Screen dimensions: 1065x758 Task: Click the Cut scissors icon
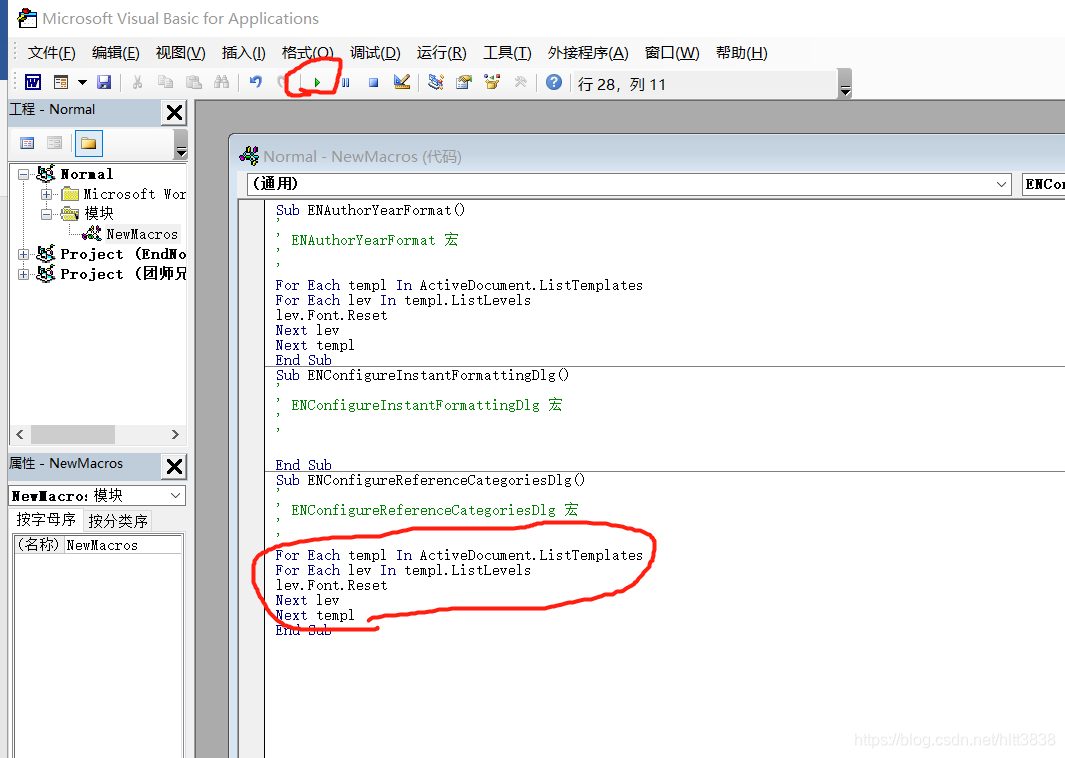[137, 82]
